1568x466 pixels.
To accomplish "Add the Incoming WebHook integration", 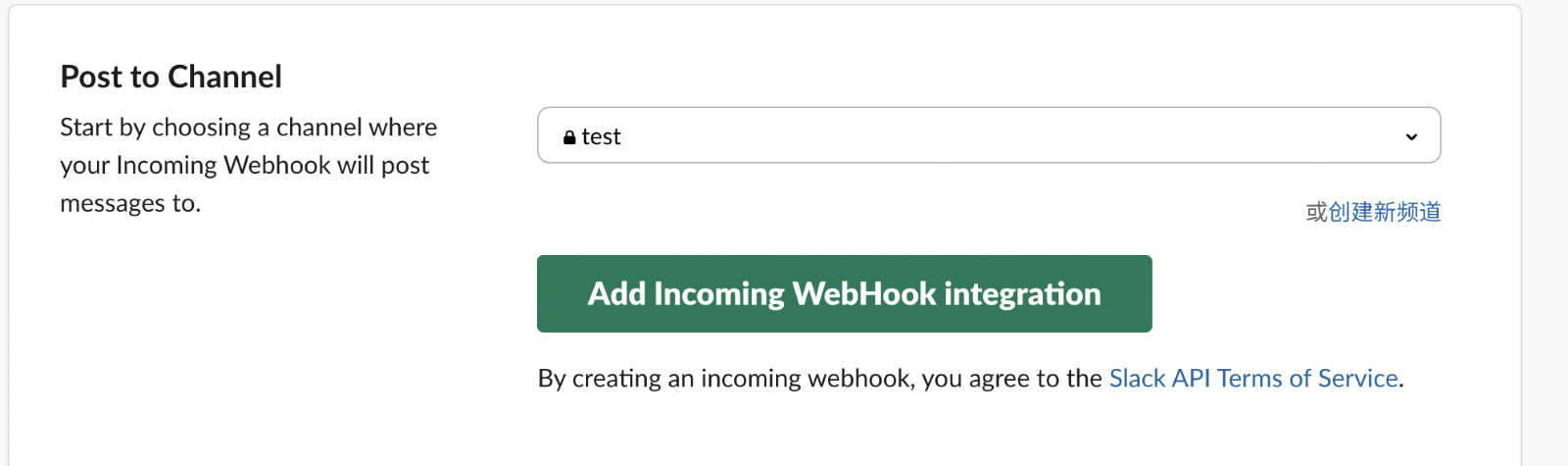I will 844,293.
